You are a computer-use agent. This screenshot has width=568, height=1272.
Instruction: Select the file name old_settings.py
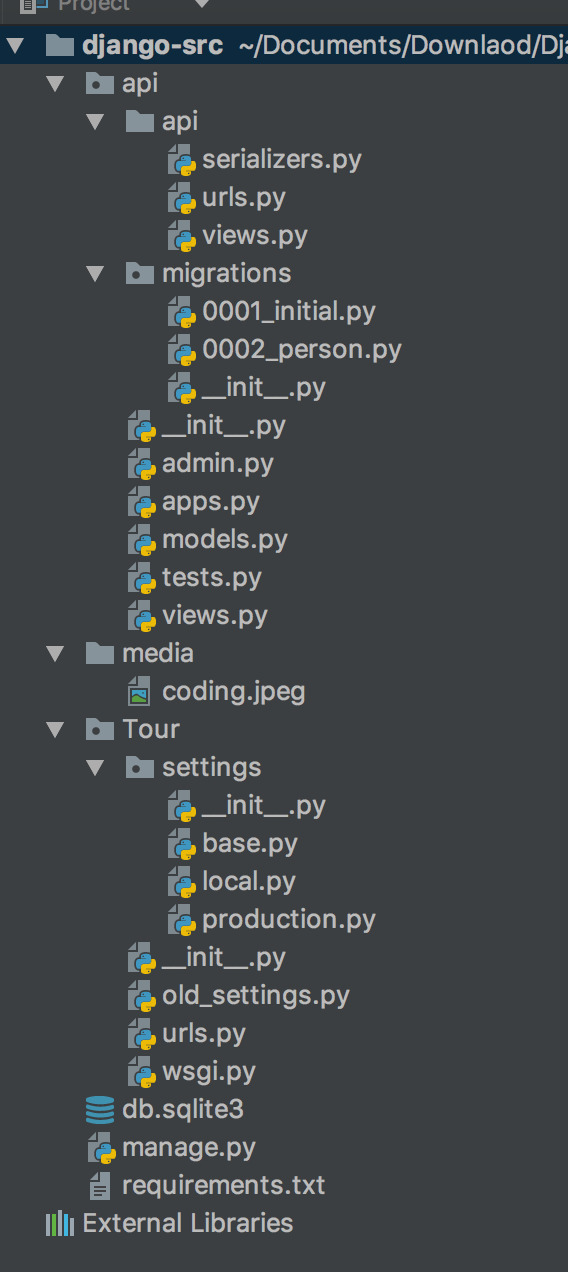[x=256, y=996]
